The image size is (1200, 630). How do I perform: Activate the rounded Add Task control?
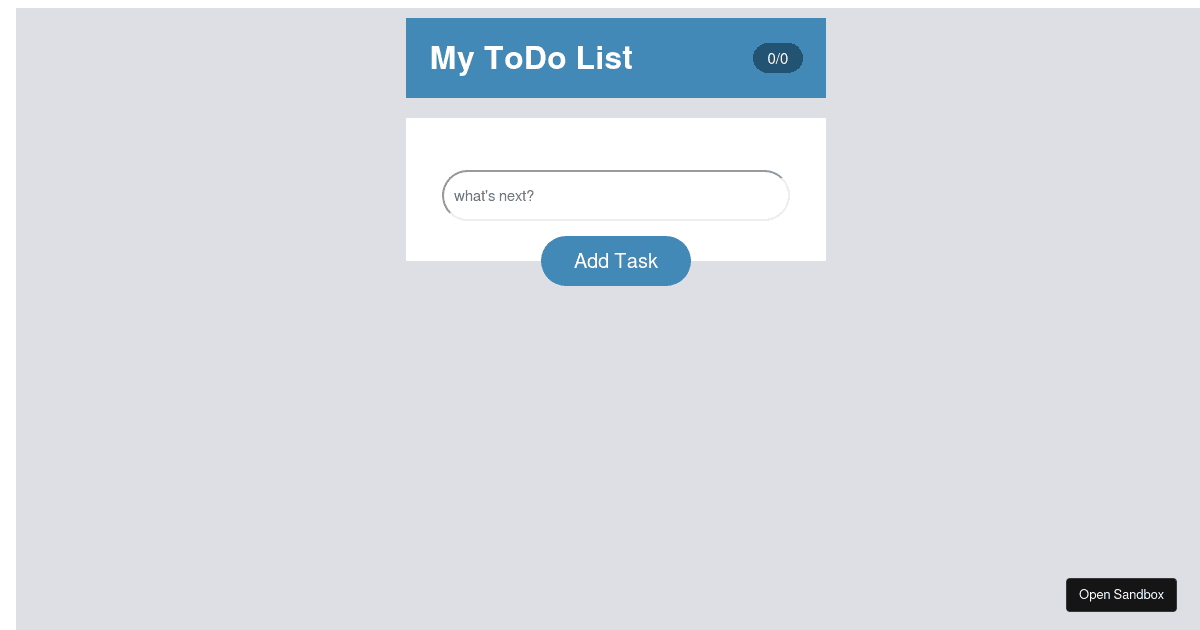pos(615,260)
